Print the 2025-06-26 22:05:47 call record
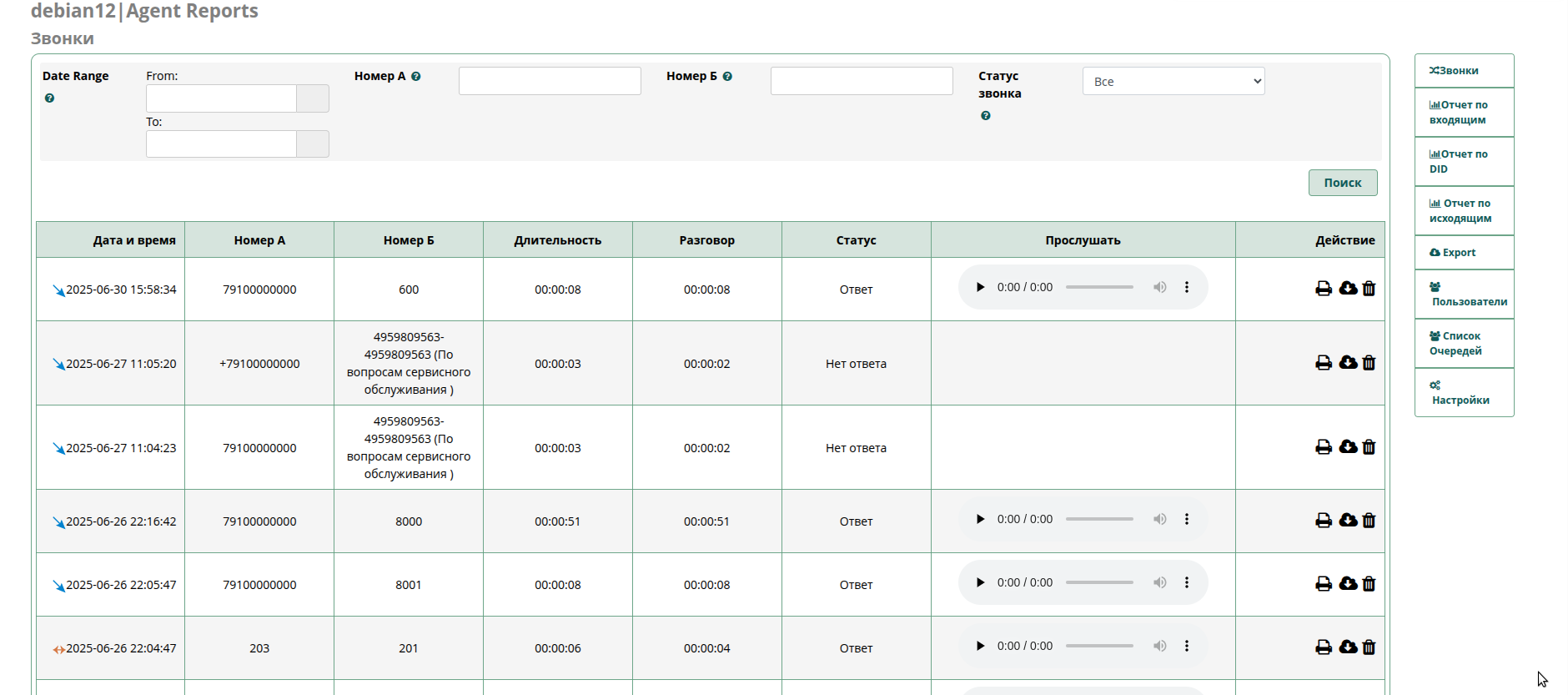This screenshot has width=1568, height=695. (x=1324, y=584)
